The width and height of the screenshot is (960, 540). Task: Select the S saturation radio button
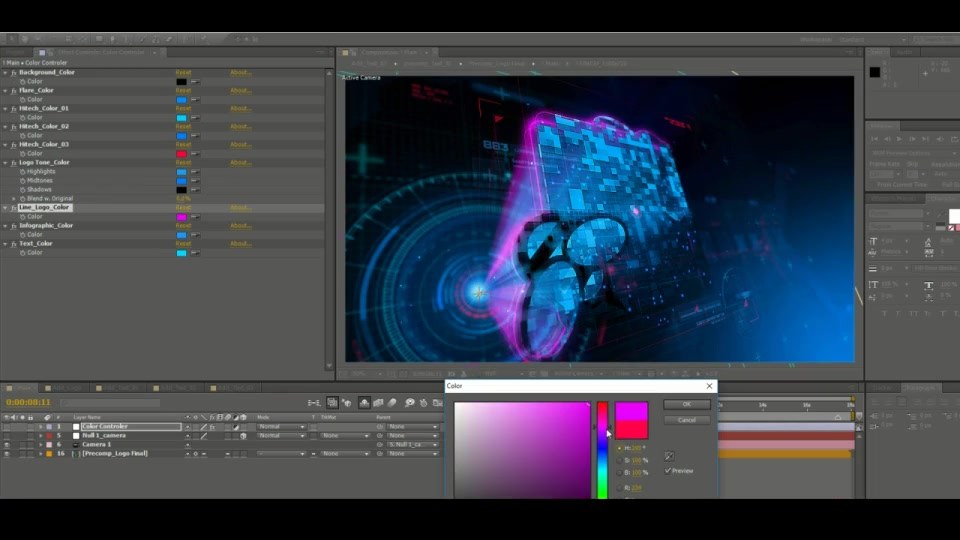[620, 460]
